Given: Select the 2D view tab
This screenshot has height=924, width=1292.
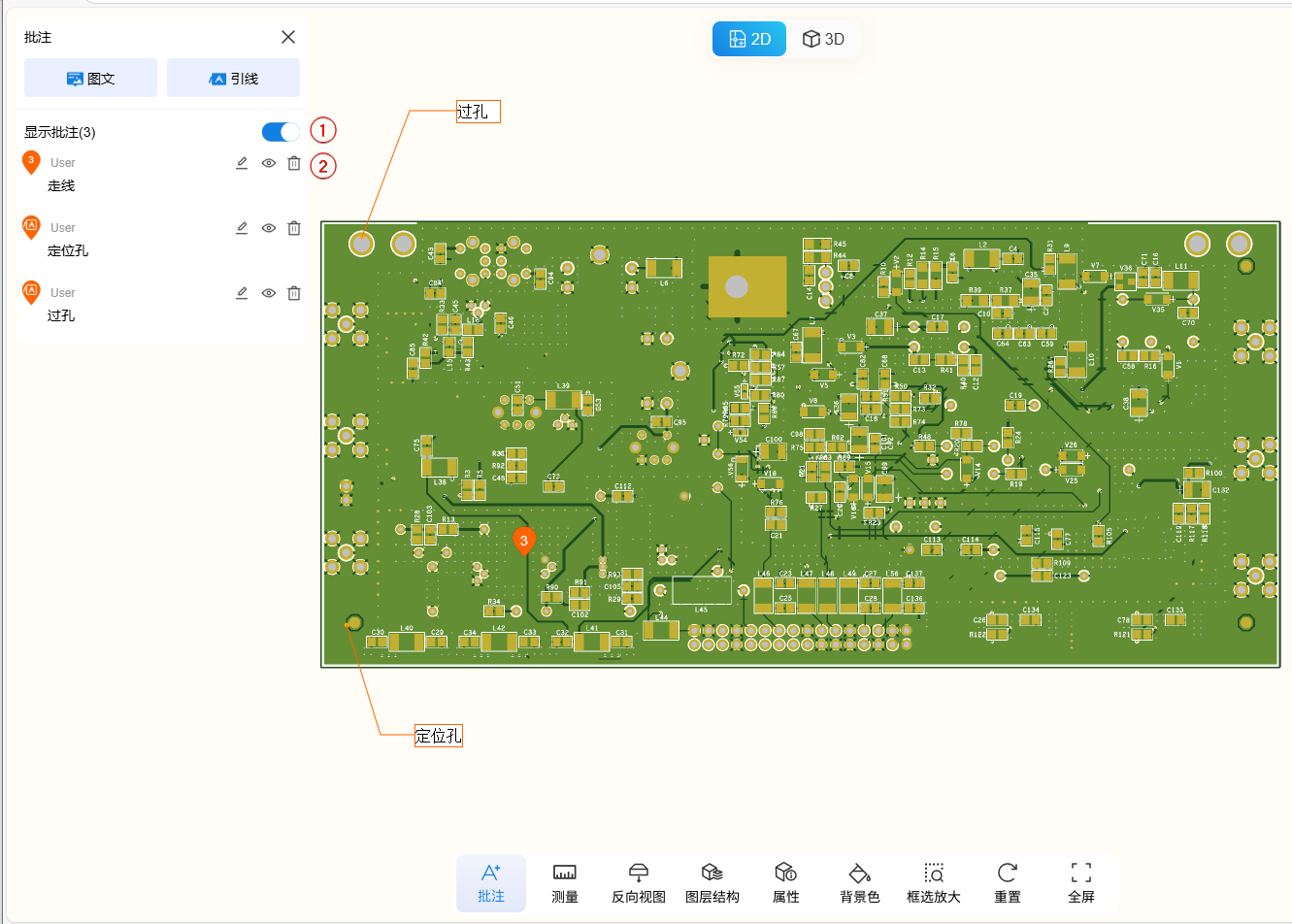Looking at the screenshot, I should pyautogui.click(x=748, y=39).
